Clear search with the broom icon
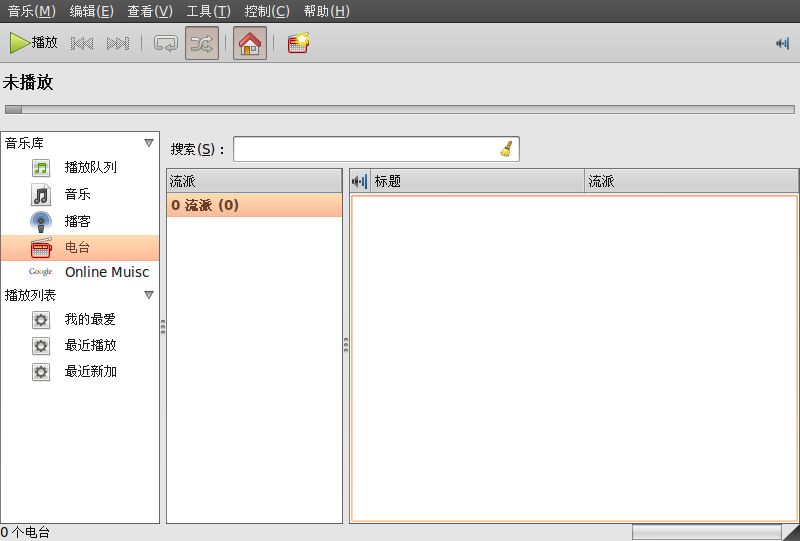The height and width of the screenshot is (541, 800). coord(506,149)
